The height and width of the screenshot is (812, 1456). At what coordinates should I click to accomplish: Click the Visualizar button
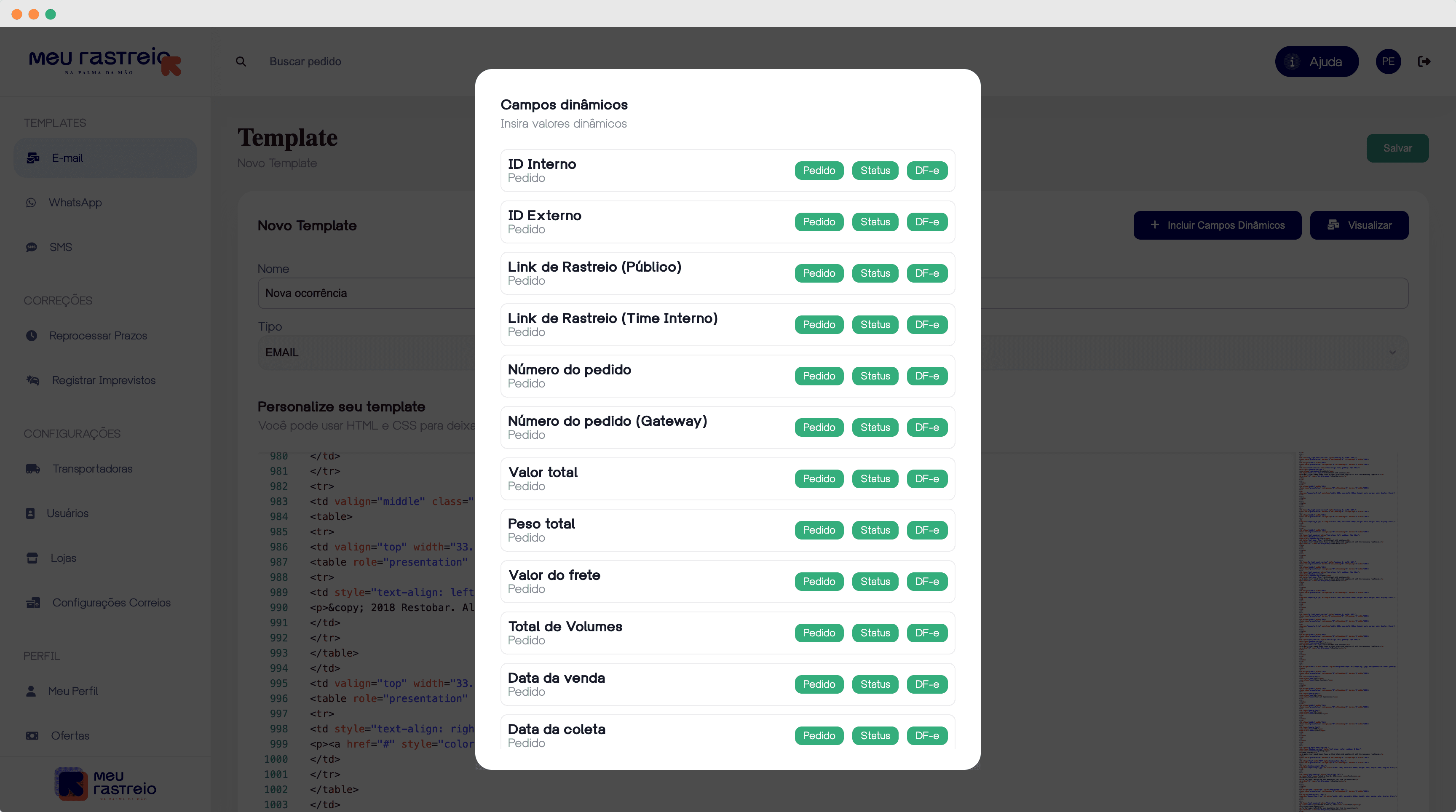(x=1359, y=225)
